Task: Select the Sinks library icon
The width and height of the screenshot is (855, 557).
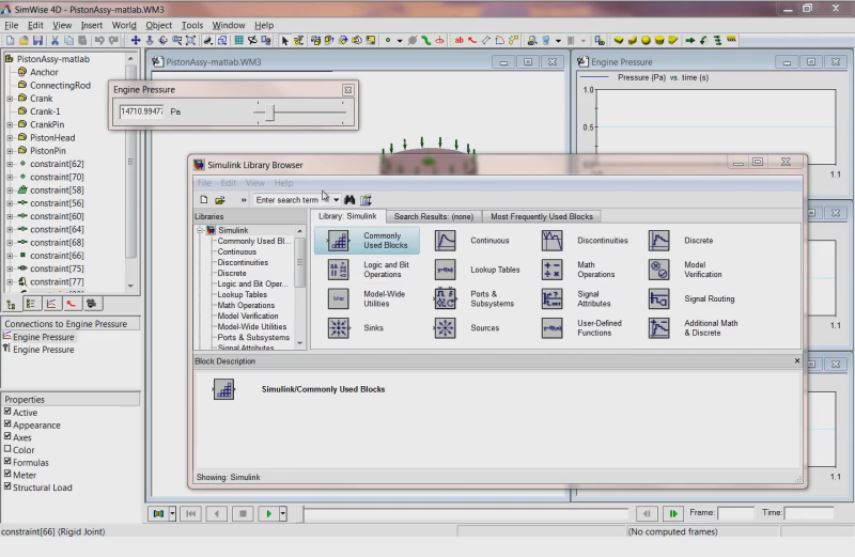Action: tap(339, 328)
